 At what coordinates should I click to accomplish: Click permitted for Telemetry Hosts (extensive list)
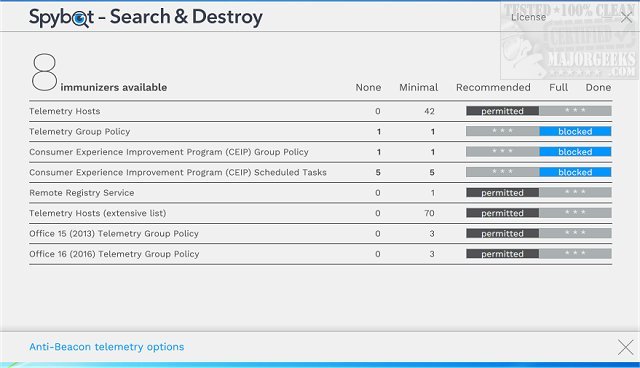pos(502,213)
